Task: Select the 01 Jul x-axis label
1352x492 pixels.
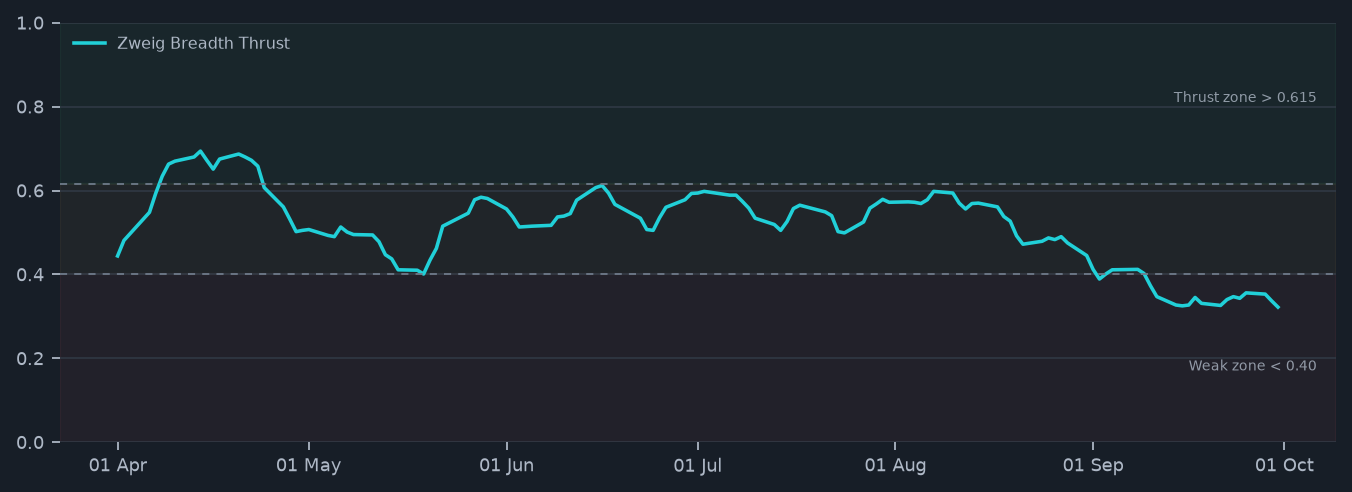Action: 698,465
